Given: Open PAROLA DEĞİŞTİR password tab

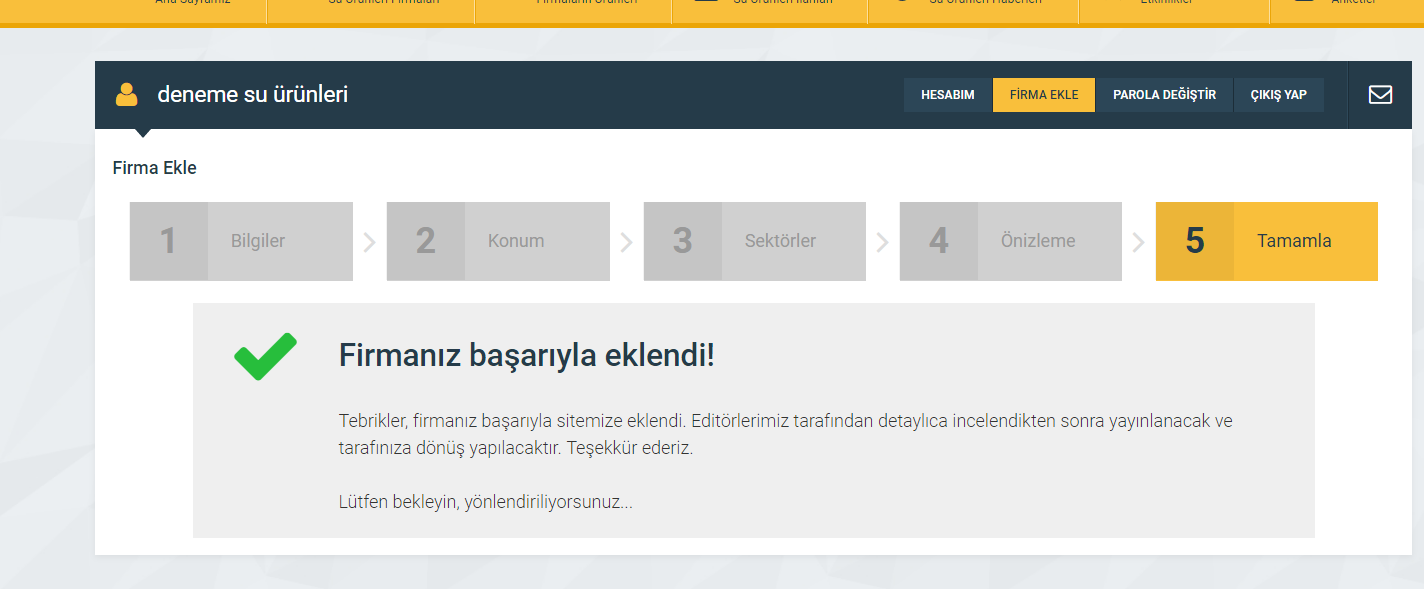Looking at the screenshot, I should pyautogui.click(x=1164, y=95).
